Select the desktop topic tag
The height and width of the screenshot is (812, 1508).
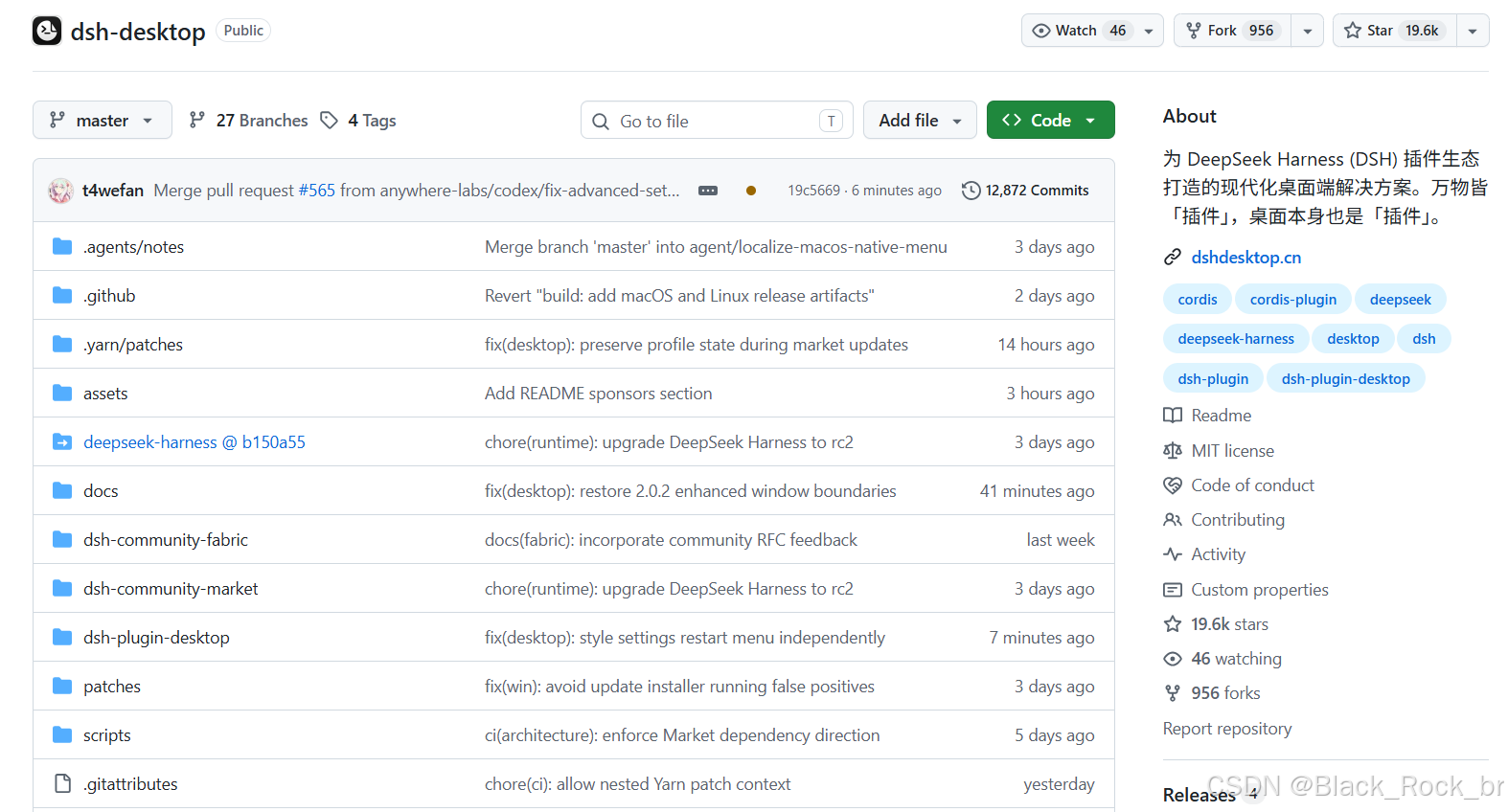[1353, 339]
